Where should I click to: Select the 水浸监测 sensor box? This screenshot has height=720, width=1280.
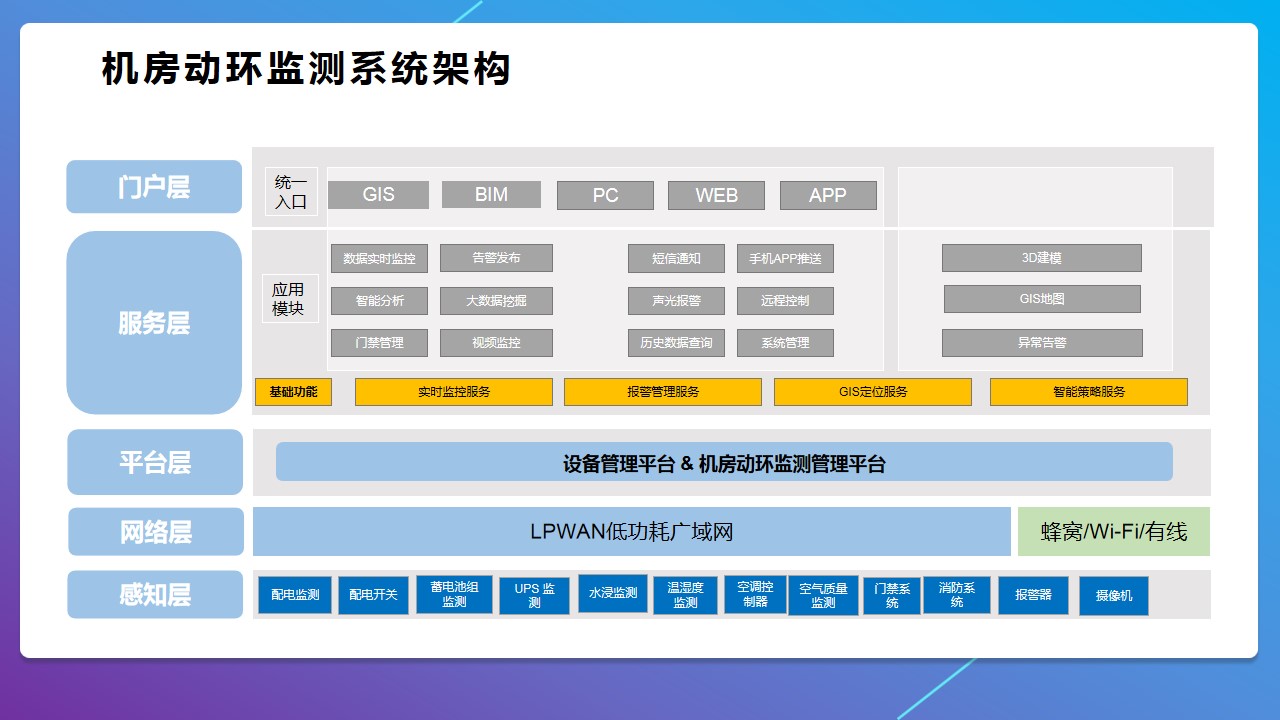612,594
